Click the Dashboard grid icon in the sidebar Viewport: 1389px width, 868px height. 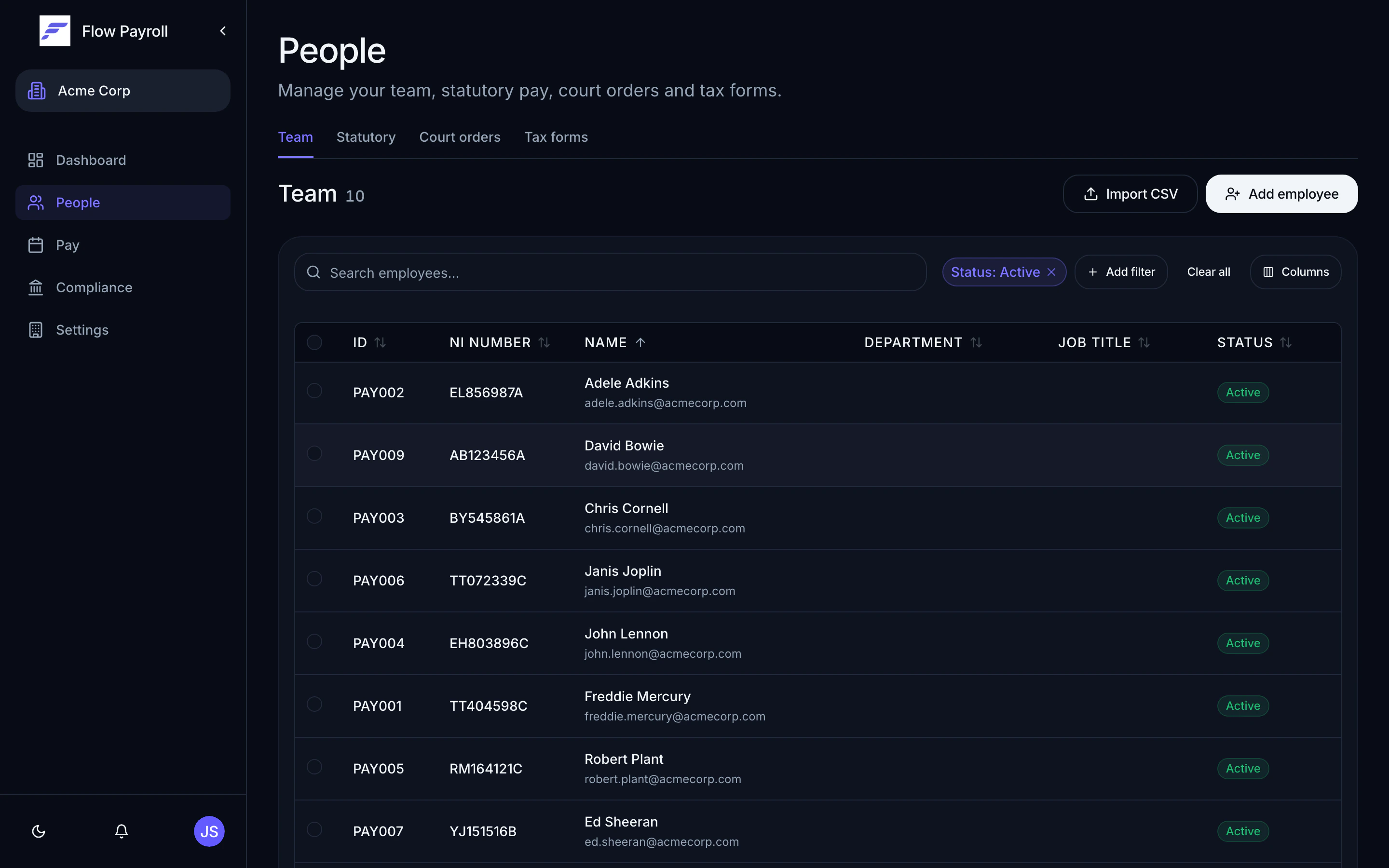click(36, 160)
